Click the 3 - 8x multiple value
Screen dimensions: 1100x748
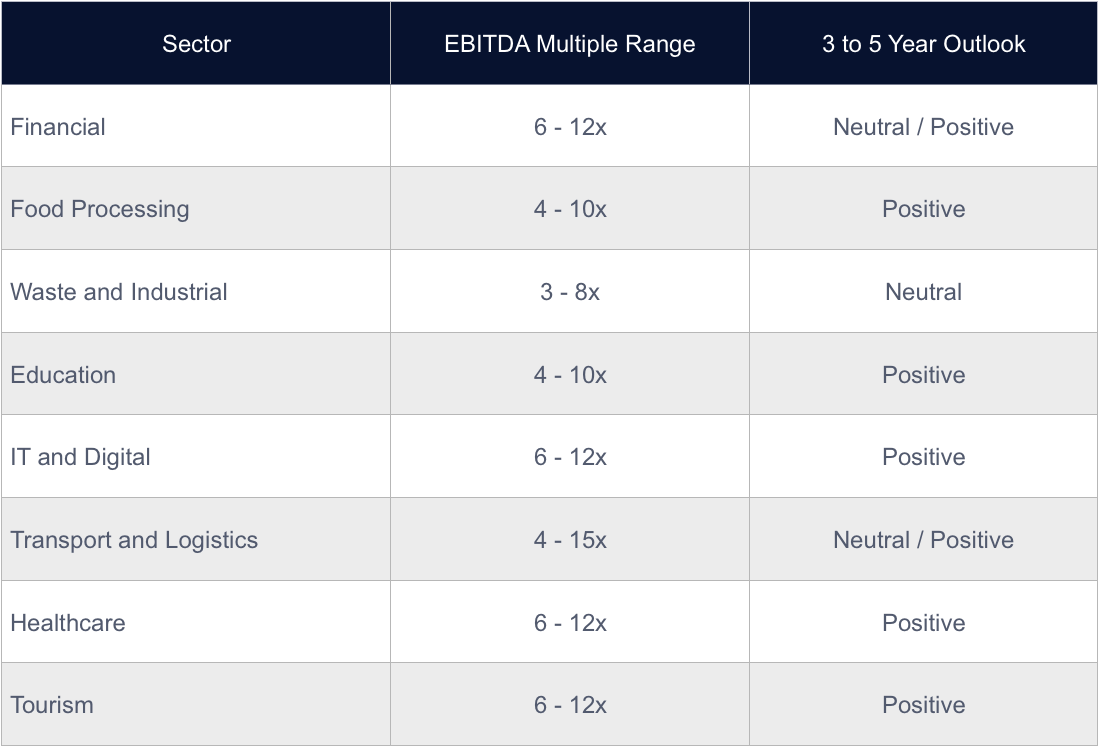pos(570,292)
